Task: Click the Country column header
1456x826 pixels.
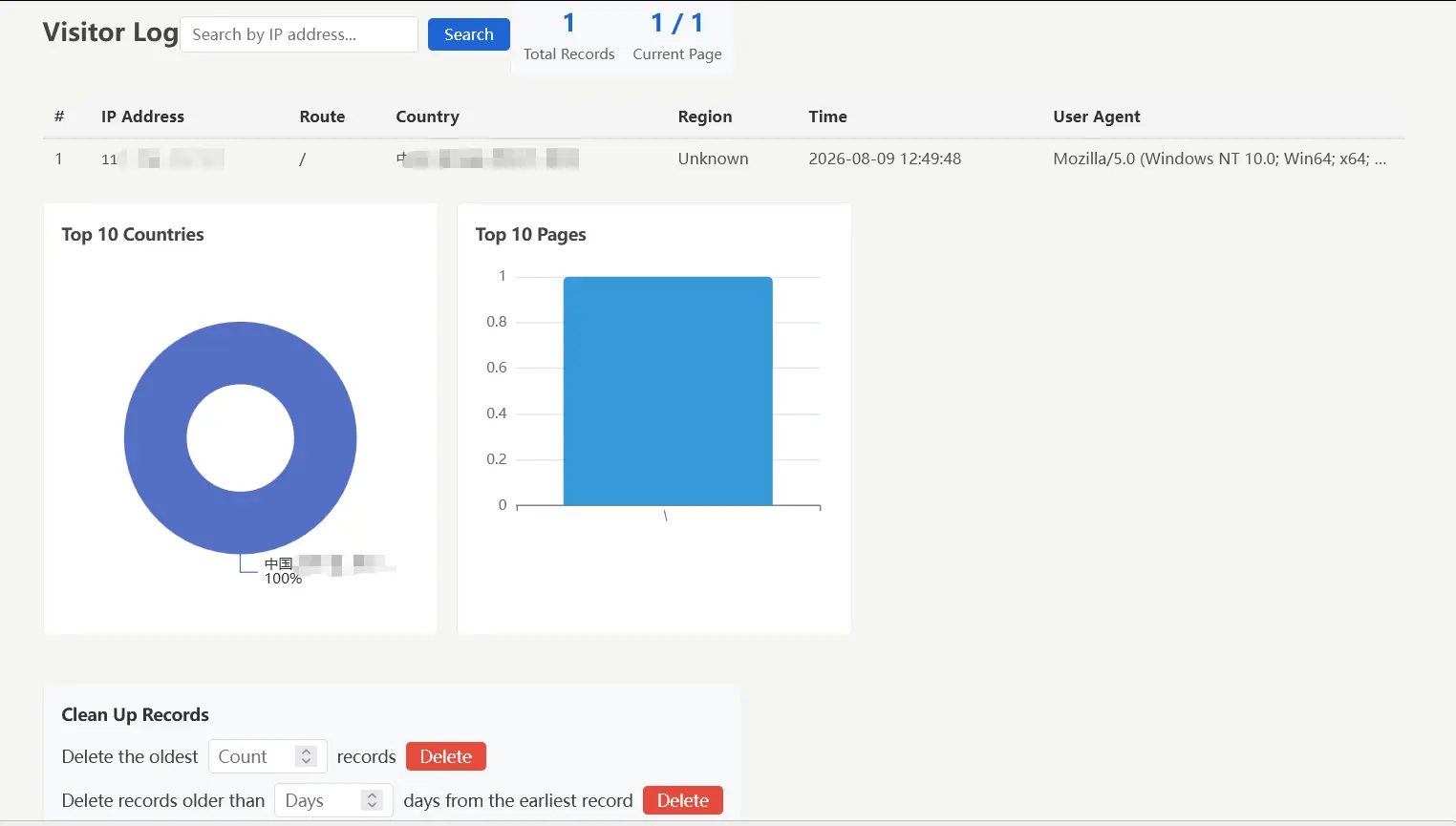Action: [427, 116]
